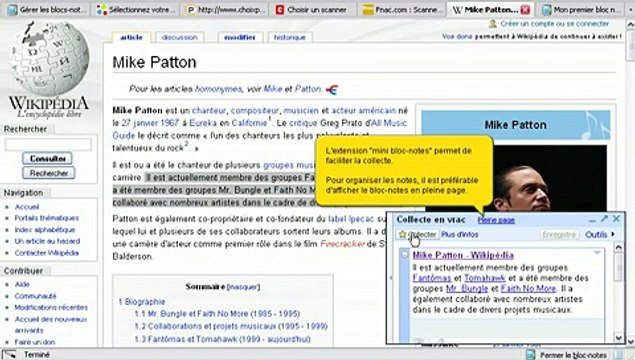Open the Outils menu in mini notebook
The width and height of the screenshot is (635, 360).
(x=600, y=234)
